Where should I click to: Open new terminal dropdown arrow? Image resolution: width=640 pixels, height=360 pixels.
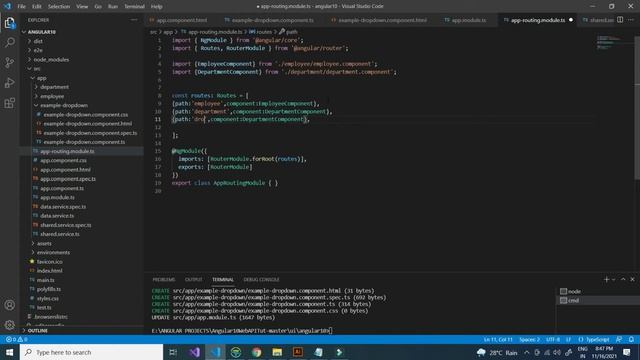tap(613, 280)
